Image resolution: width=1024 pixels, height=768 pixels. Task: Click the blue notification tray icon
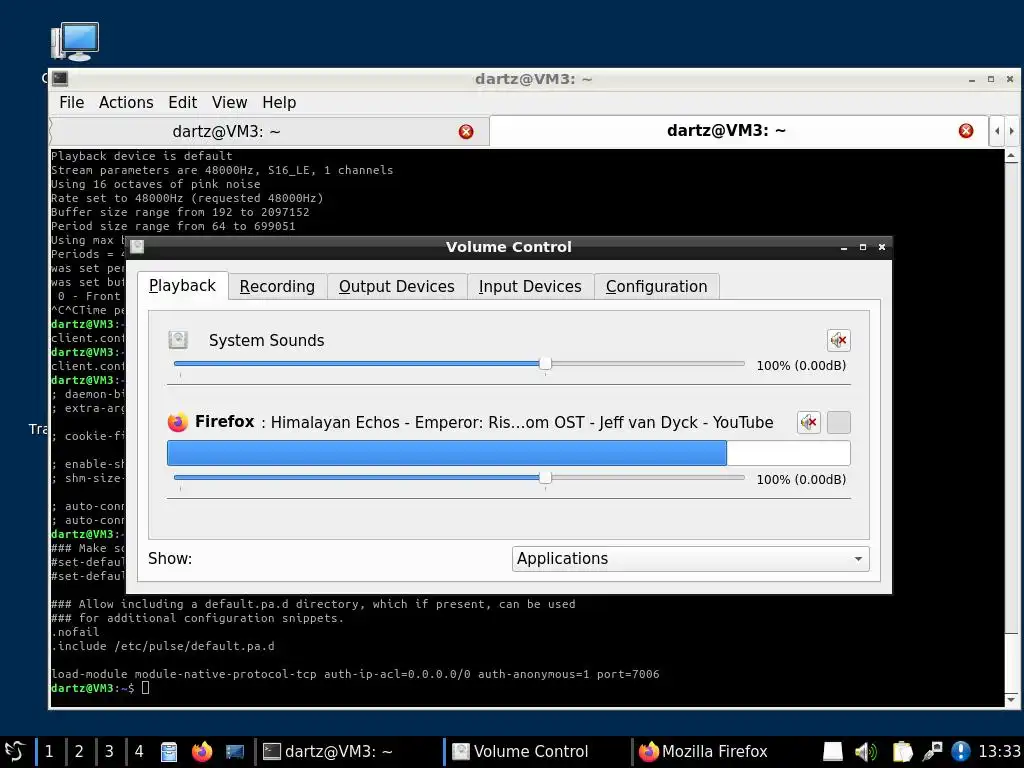click(x=961, y=752)
